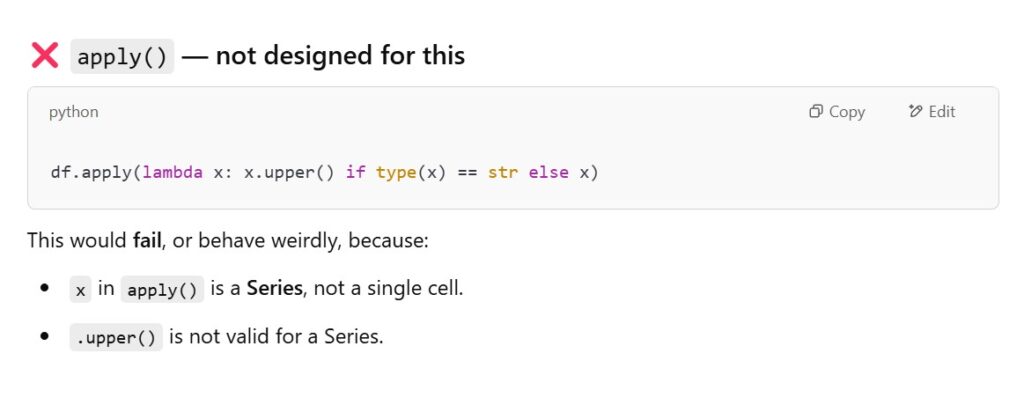The width and height of the screenshot is (1024, 405).
Task: Click the apply() code chip in heading
Action: (x=122, y=56)
